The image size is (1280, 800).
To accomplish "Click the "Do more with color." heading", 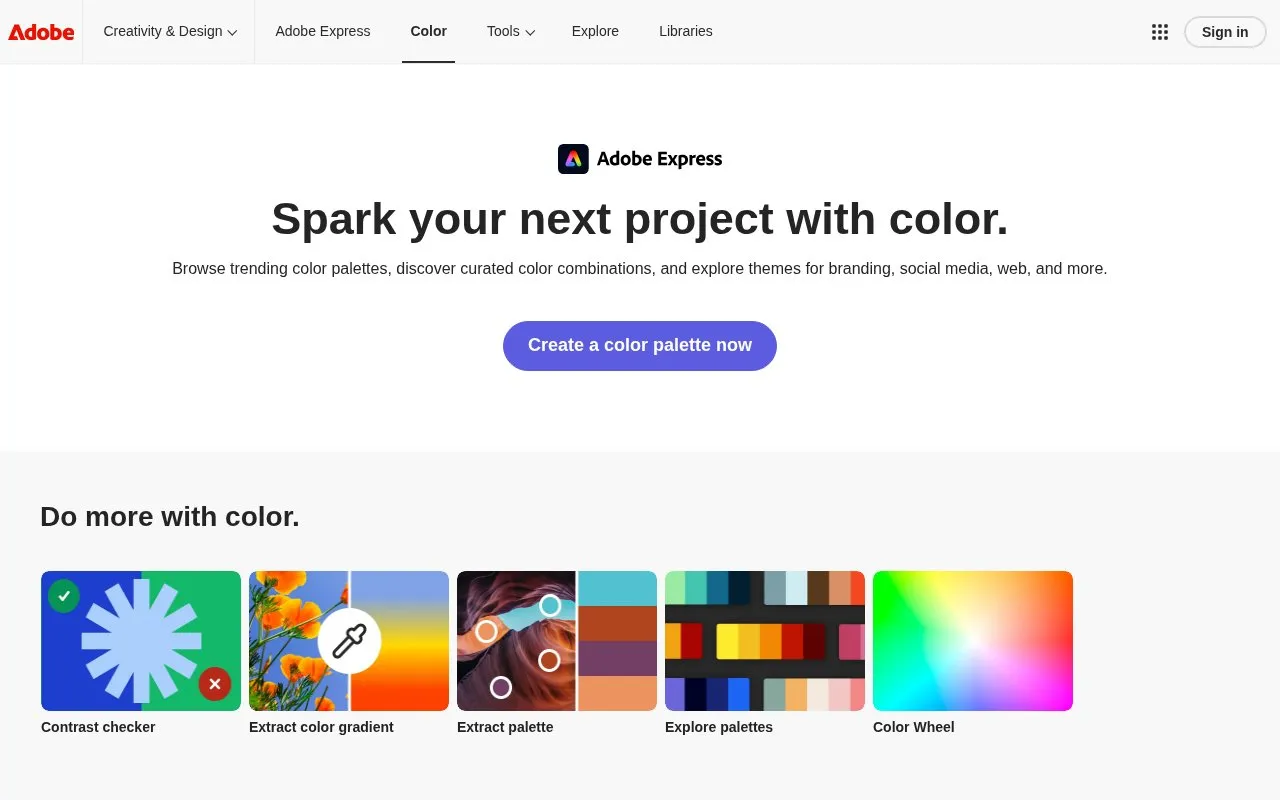I will click(x=170, y=517).
